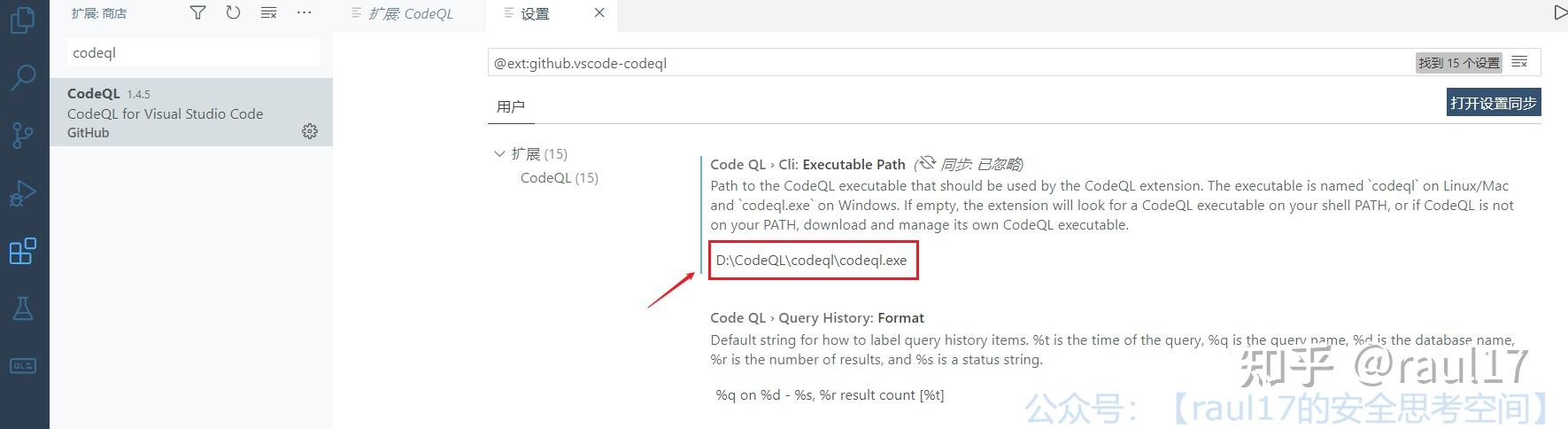
Task: Open the Run and Debug view
Action: pyautogui.click(x=22, y=192)
